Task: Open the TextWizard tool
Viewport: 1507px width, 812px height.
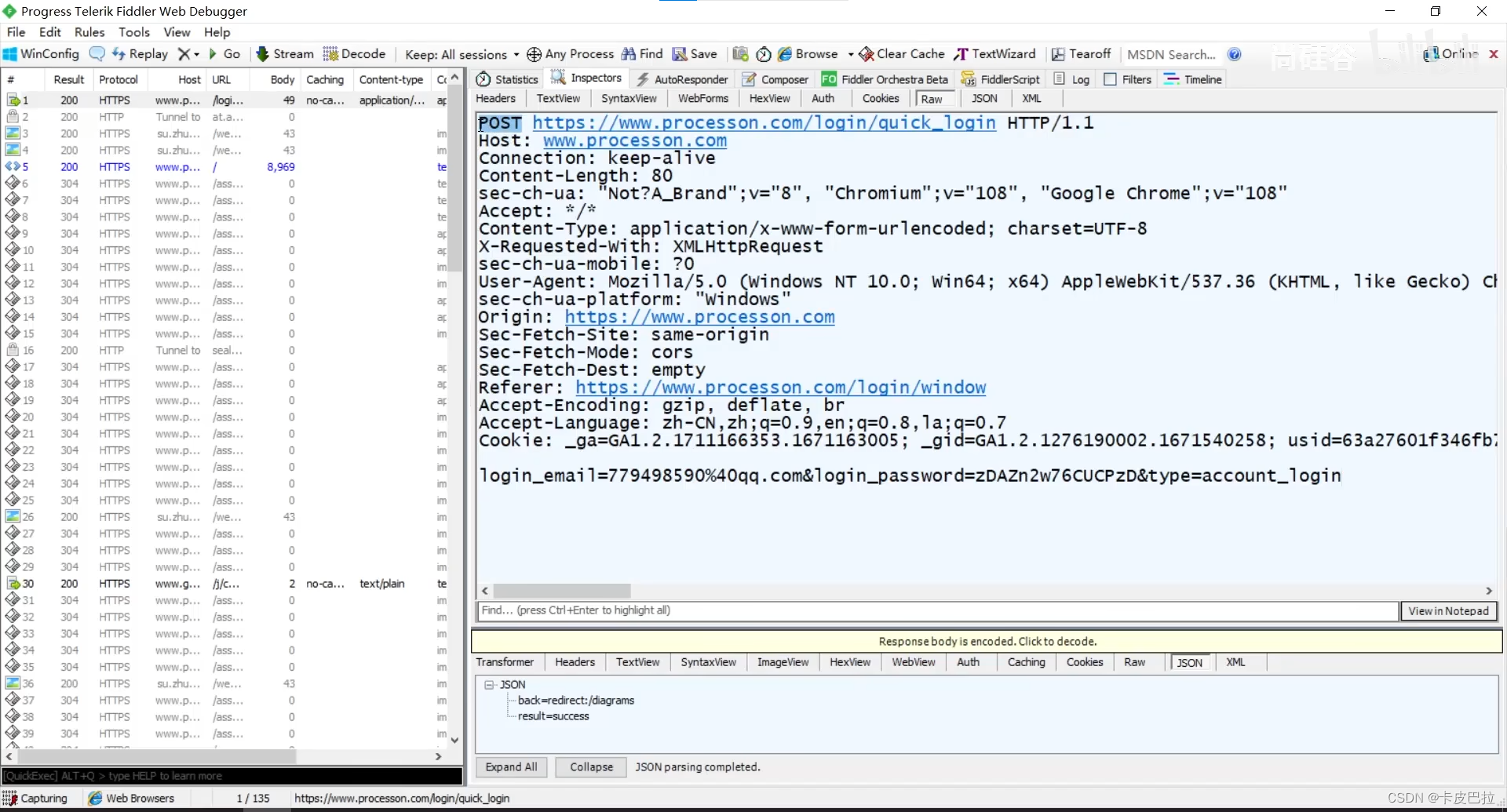Action: pyautogui.click(x=994, y=54)
